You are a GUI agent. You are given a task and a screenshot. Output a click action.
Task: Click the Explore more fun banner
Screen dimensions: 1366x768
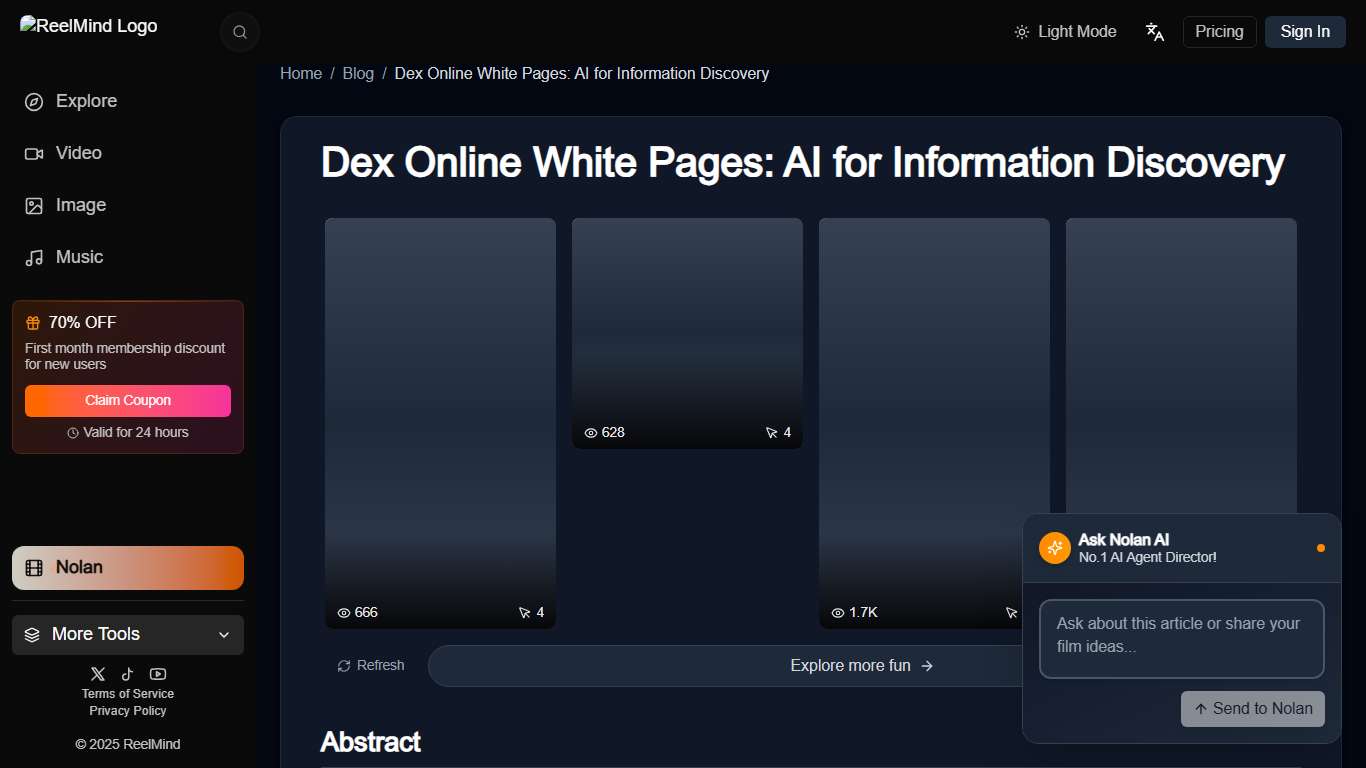(x=861, y=665)
